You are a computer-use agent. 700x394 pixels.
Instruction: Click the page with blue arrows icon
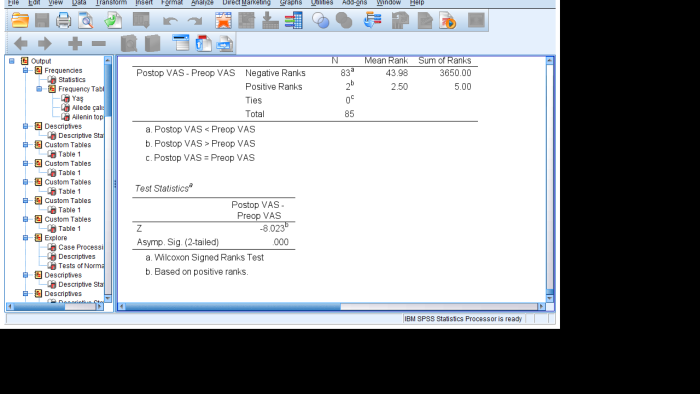pos(225,44)
